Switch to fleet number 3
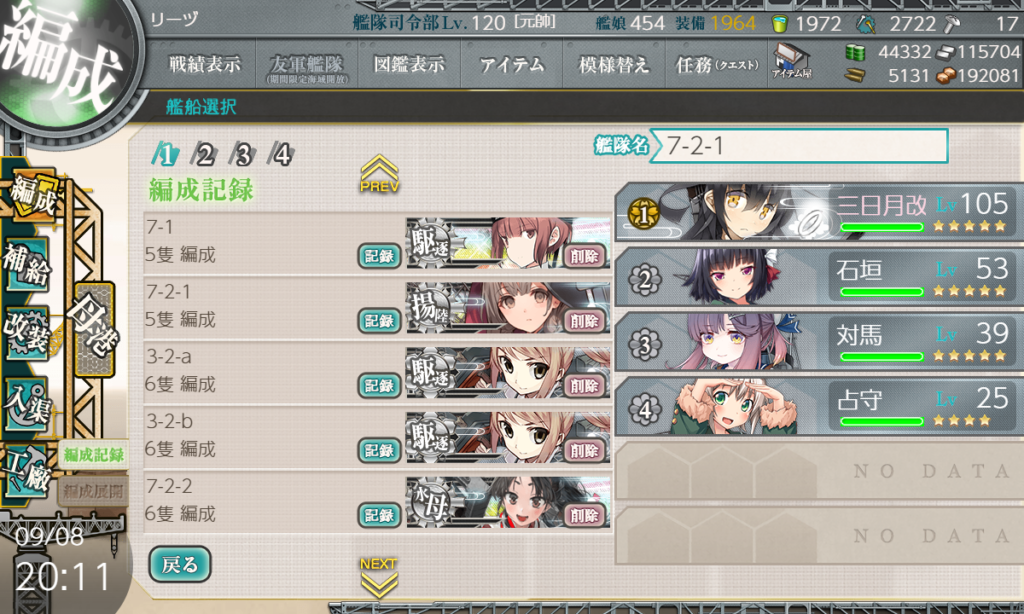 242,155
